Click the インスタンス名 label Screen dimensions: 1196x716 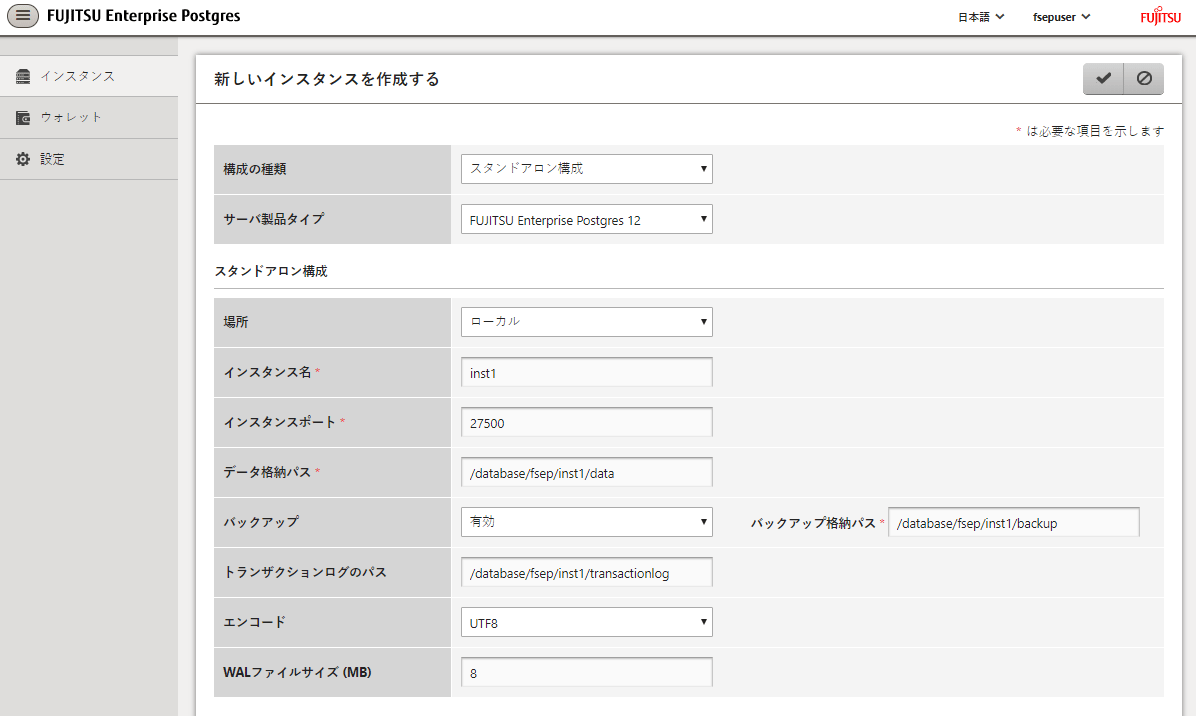267,372
